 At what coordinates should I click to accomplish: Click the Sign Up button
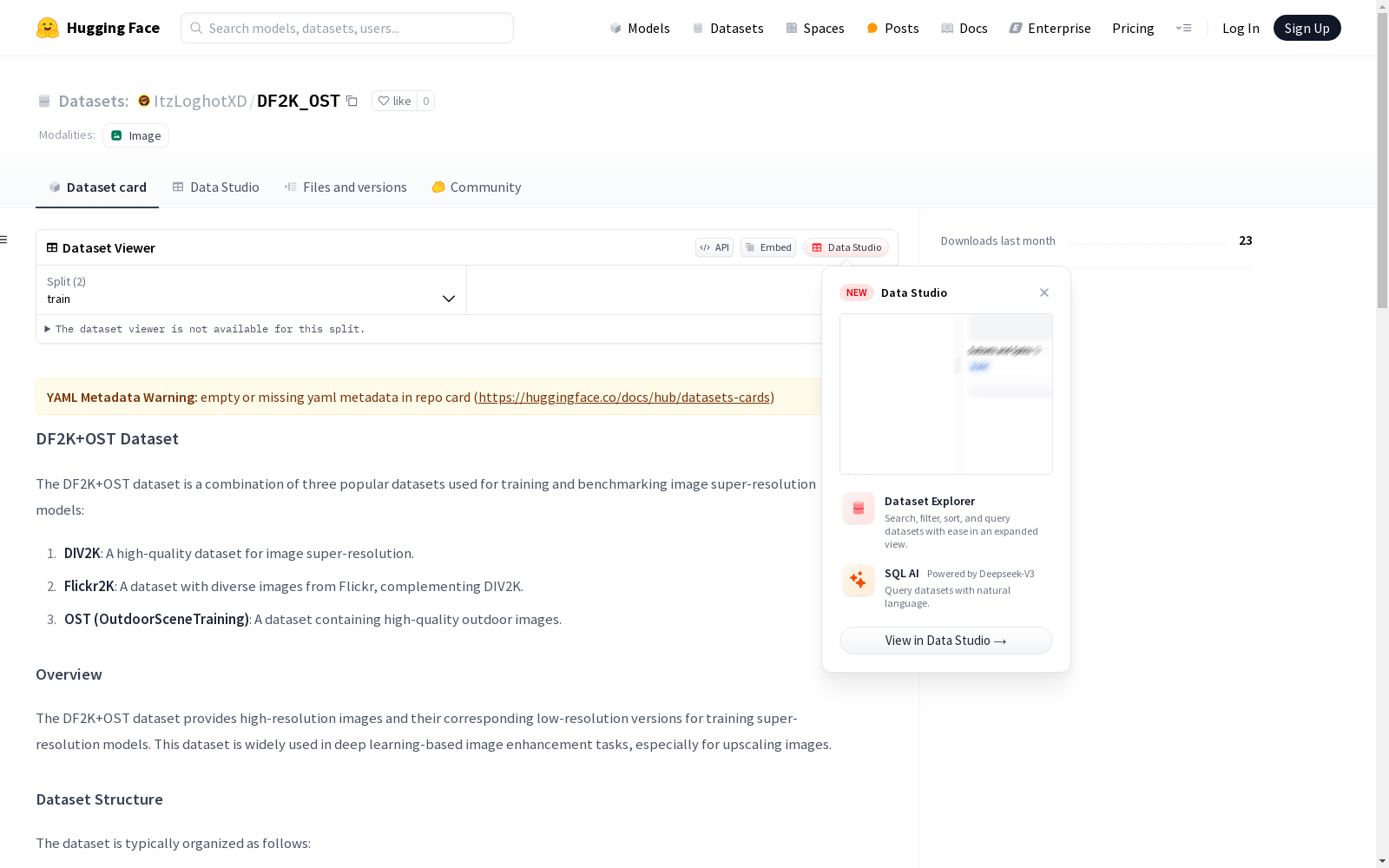pos(1307,28)
